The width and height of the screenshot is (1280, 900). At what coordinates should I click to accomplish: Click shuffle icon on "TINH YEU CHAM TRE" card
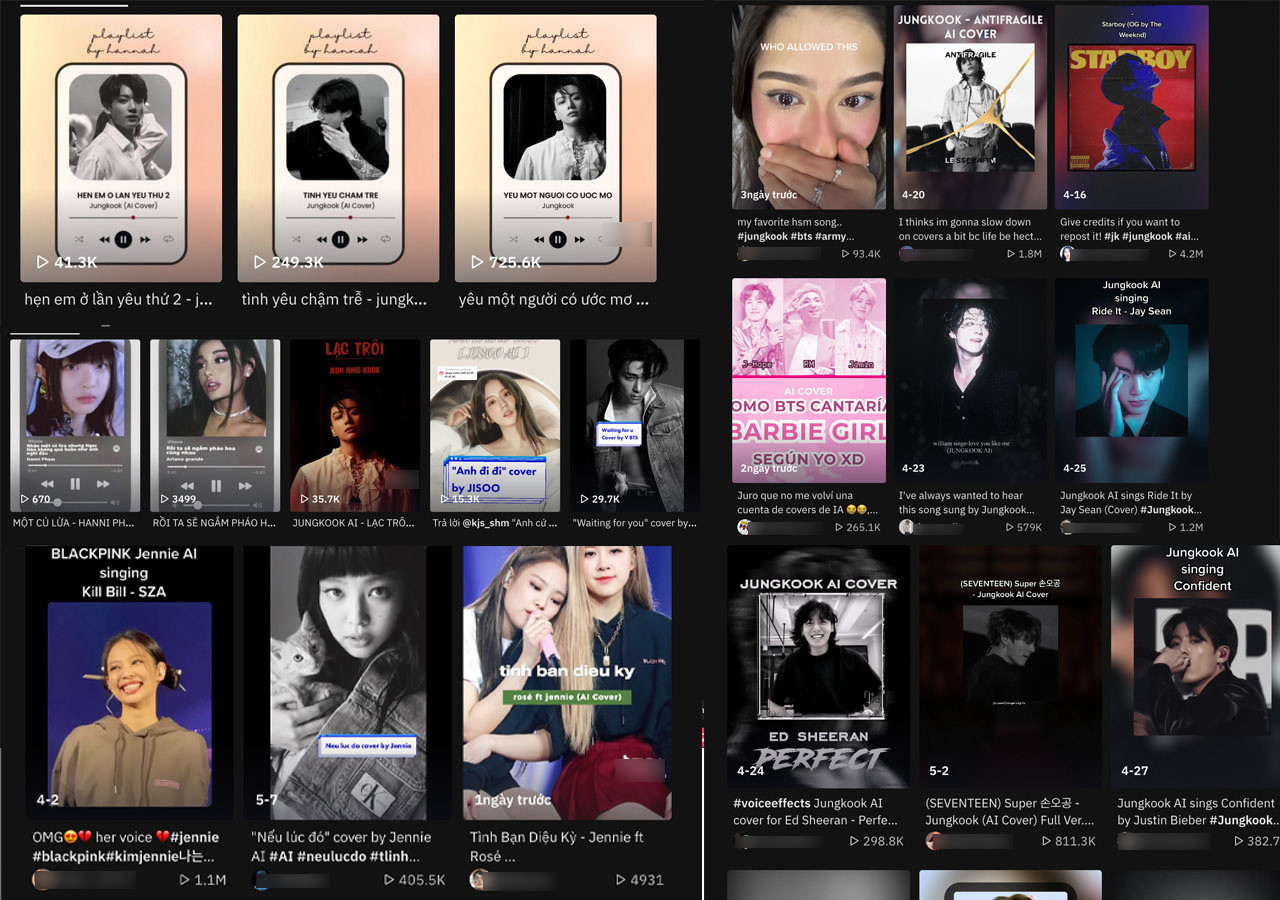(296, 239)
